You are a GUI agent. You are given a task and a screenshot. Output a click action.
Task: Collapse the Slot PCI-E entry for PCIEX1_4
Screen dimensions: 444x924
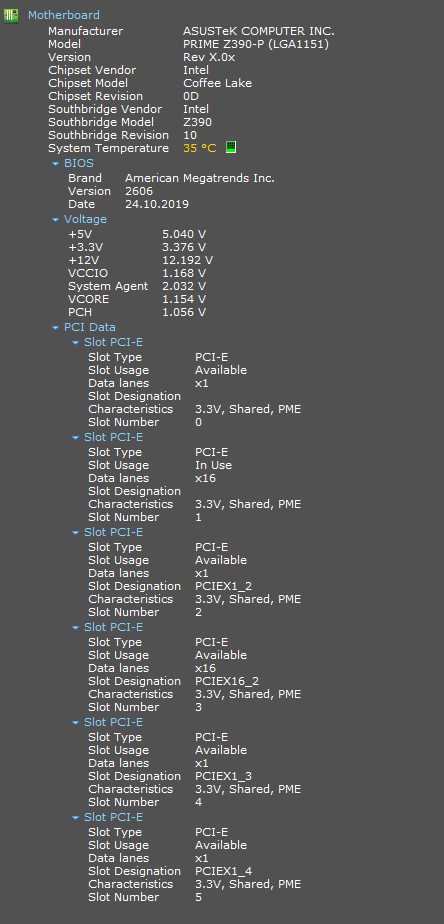coord(75,817)
